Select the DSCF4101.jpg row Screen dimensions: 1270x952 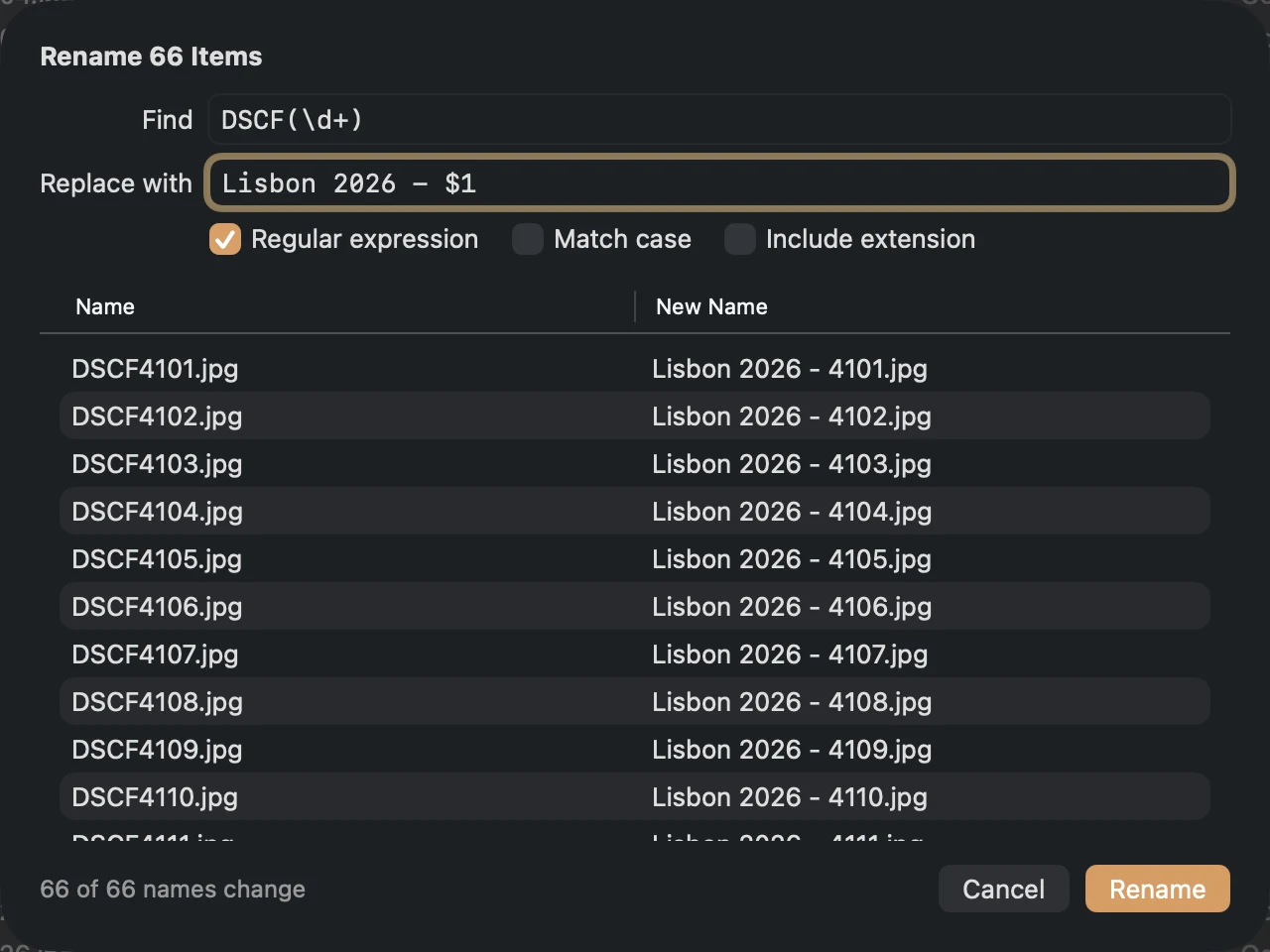[x=635, y=369]
